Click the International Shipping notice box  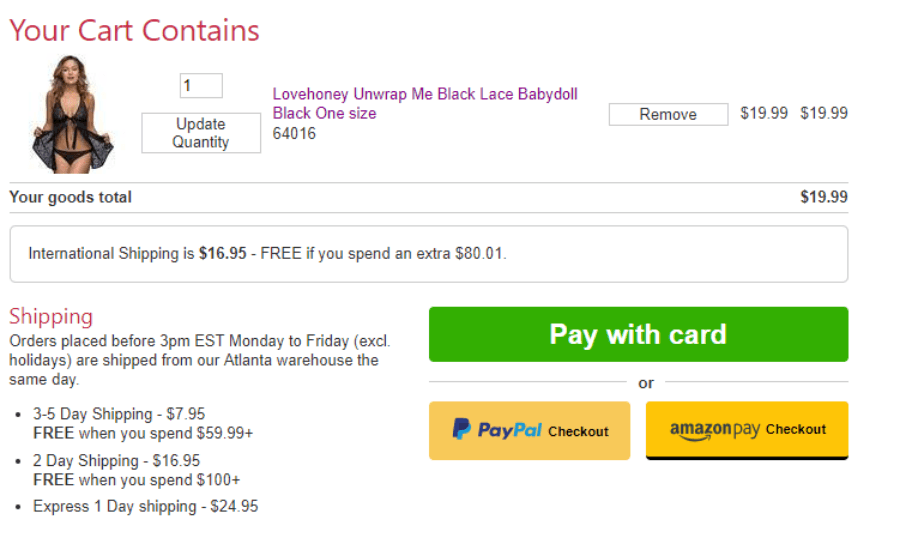(428, 254)
